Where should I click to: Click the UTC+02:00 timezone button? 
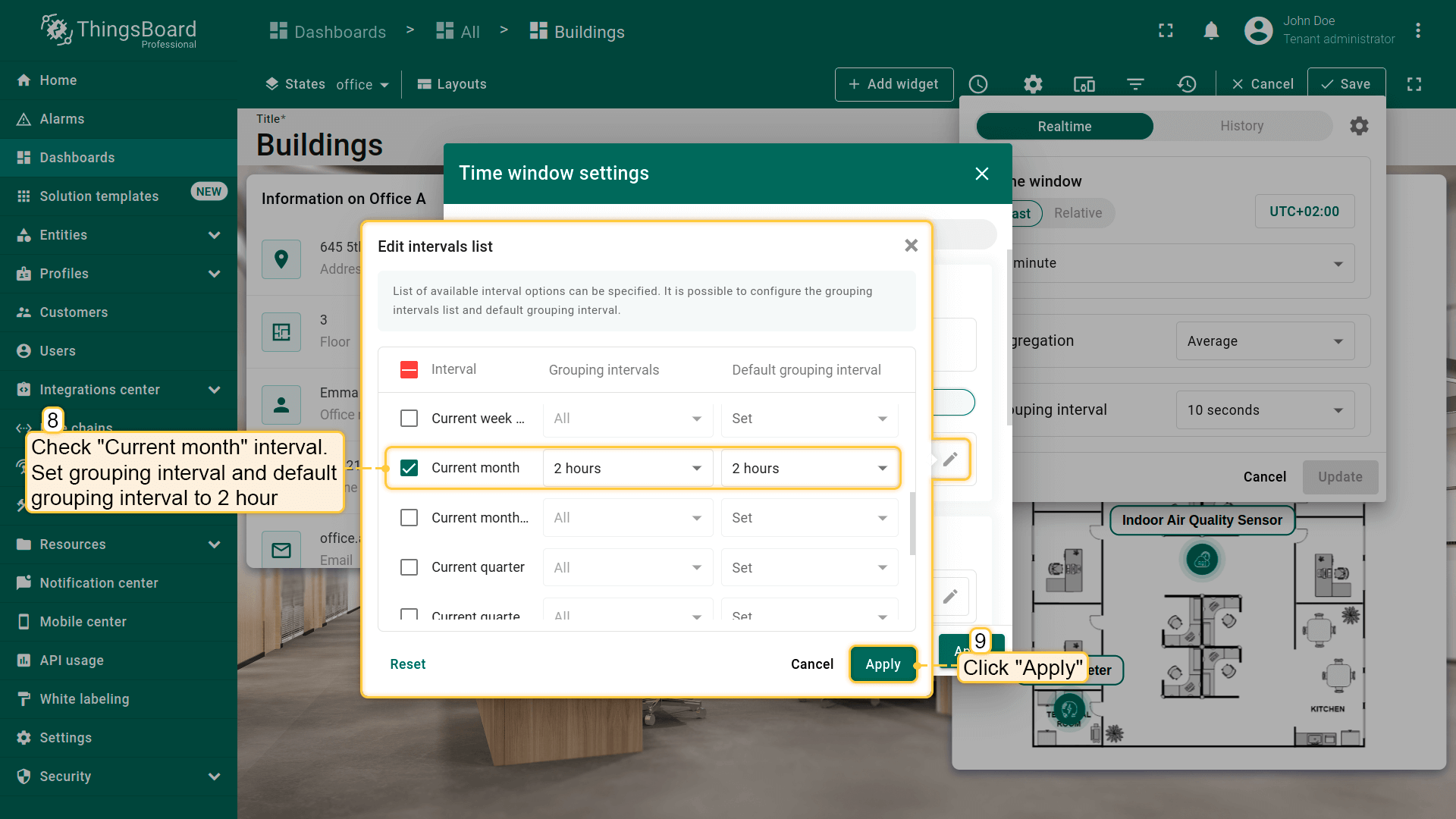coord(1304,212)
